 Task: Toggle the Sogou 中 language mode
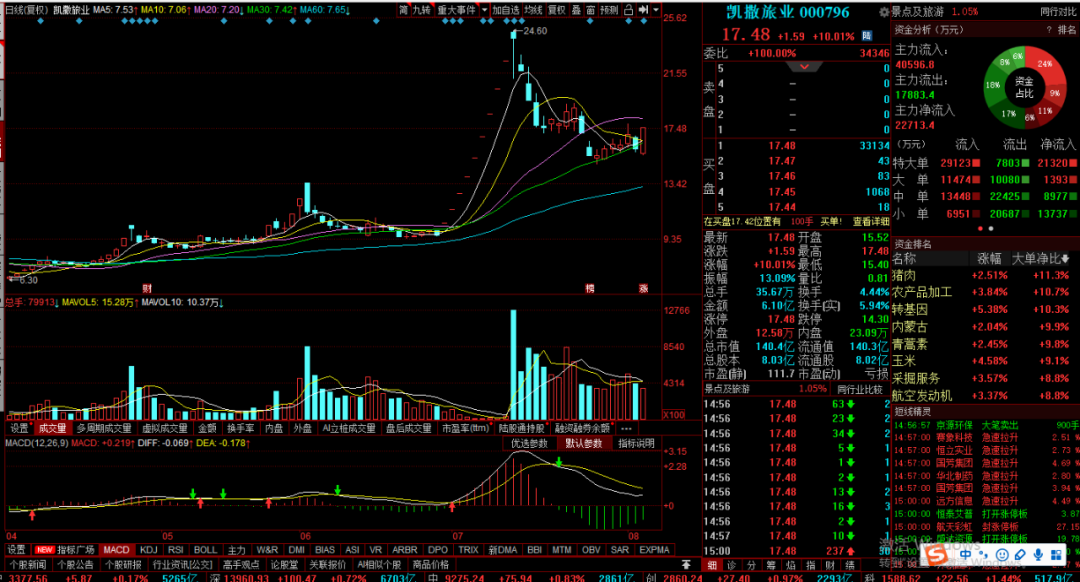click(x=966, y=554)
